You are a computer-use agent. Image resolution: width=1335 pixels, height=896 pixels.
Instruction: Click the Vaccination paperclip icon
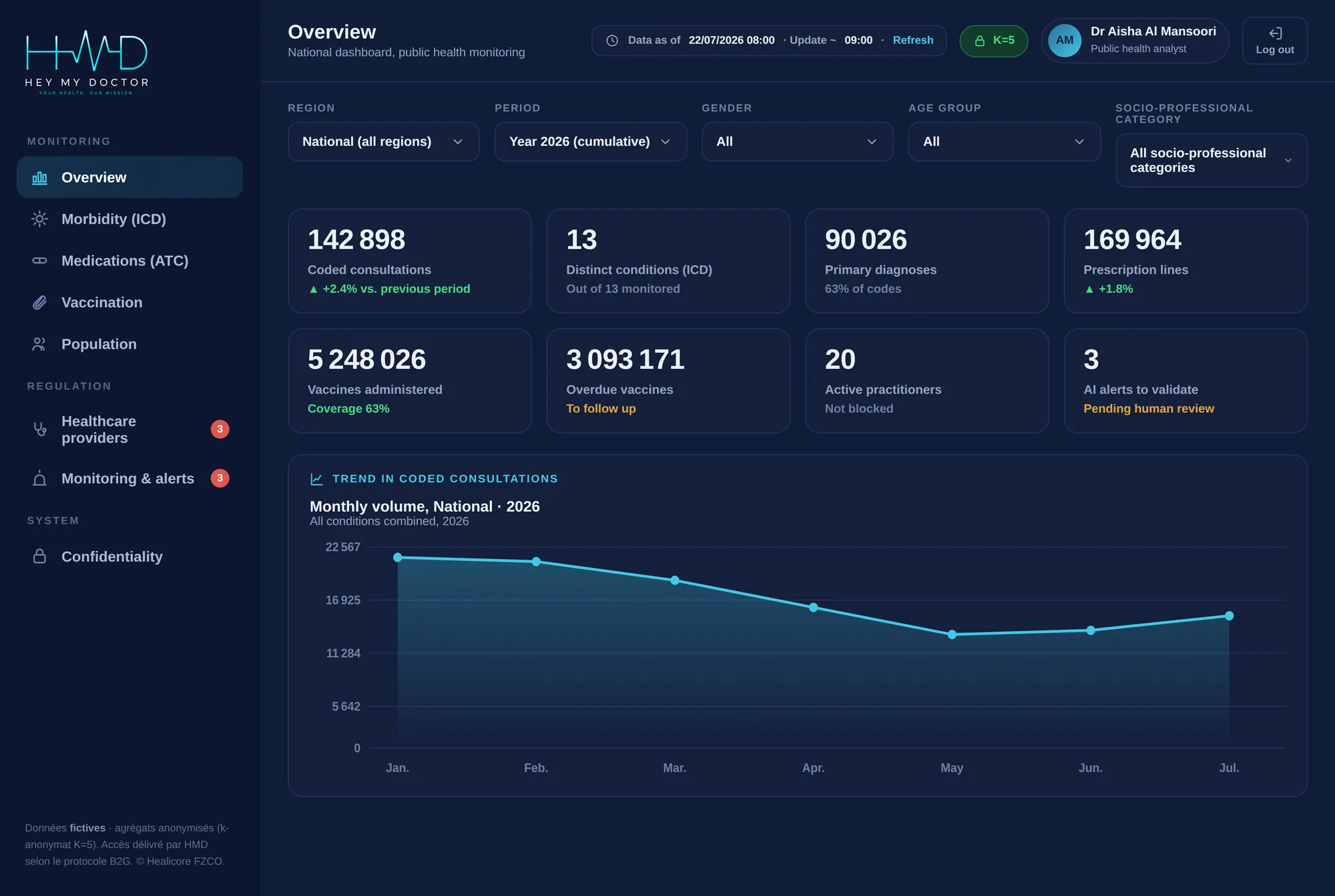pos(40,302)
